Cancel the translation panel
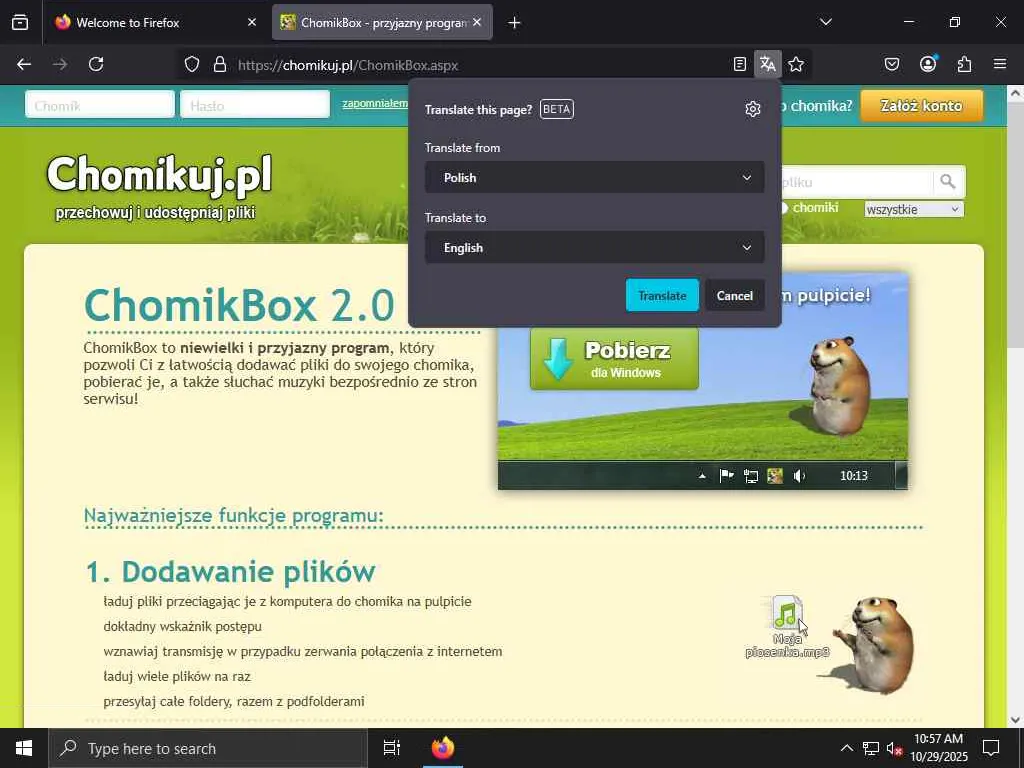 click(x=735, y=295)
